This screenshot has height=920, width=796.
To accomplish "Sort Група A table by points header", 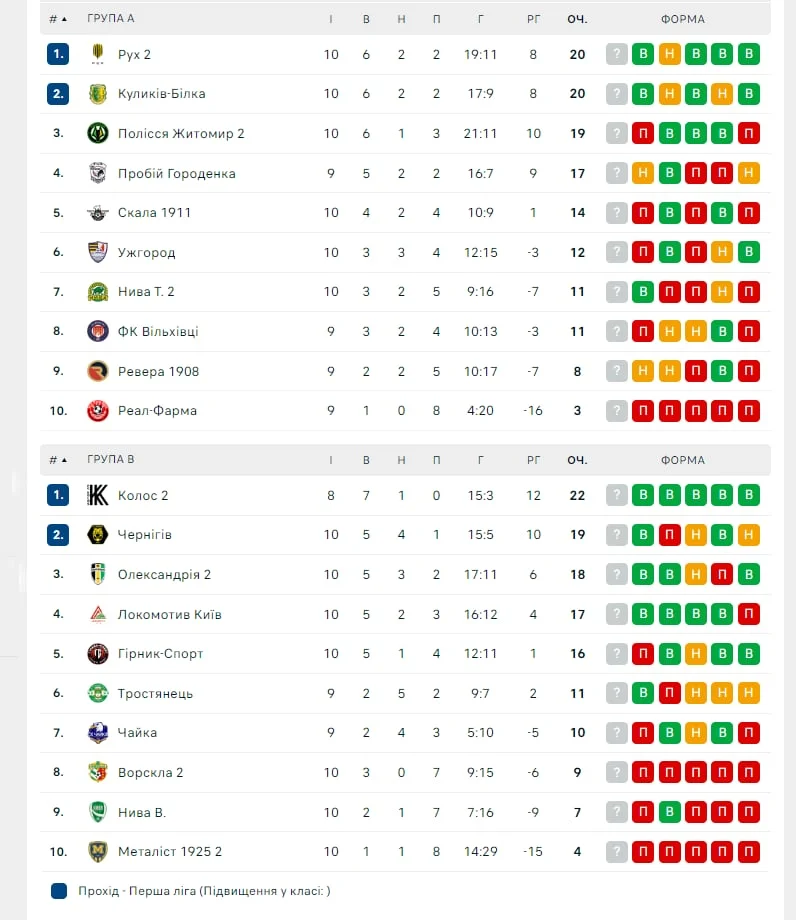I will point(577,19).
